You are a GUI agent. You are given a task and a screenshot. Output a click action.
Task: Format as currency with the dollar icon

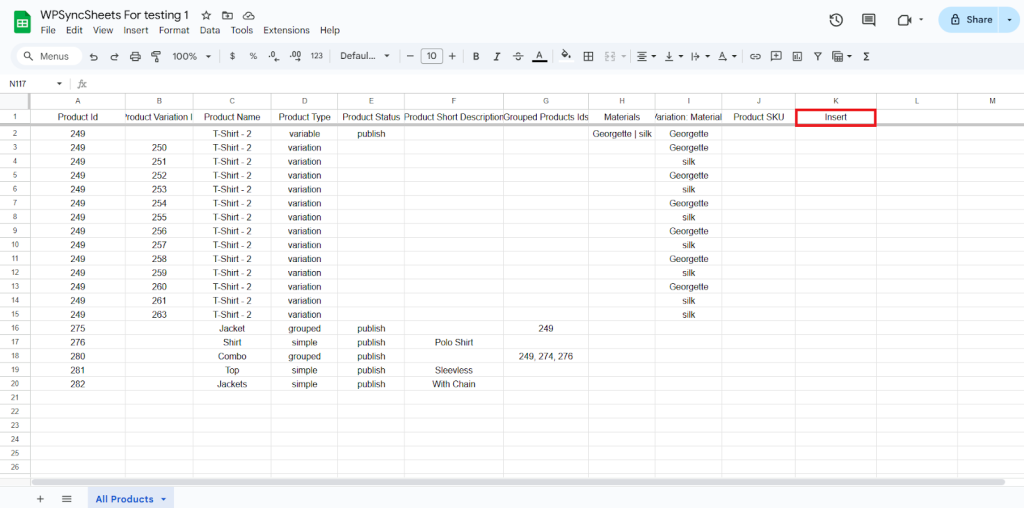click(x=232, y=57)
